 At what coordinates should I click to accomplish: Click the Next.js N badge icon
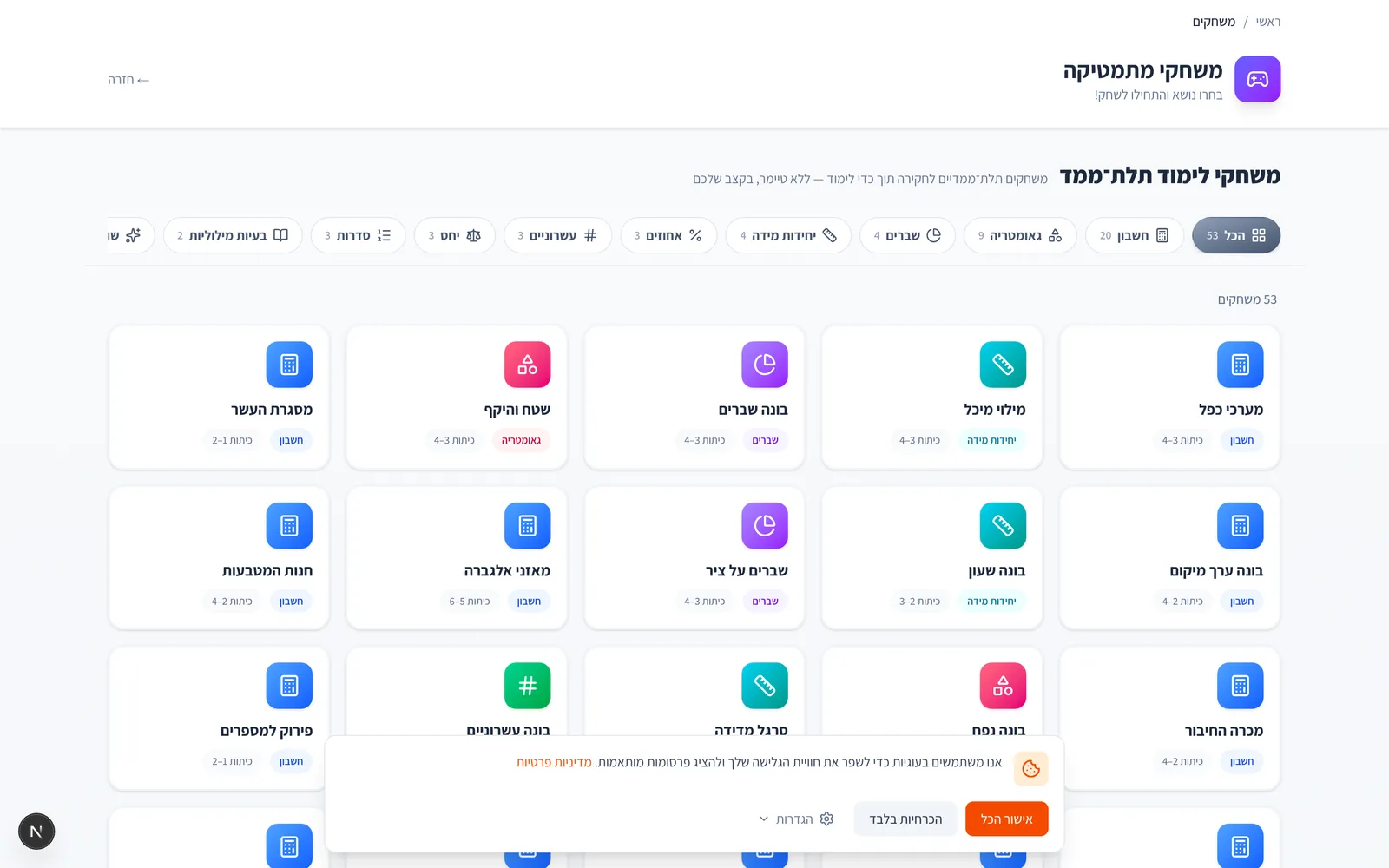coord(36,832)
